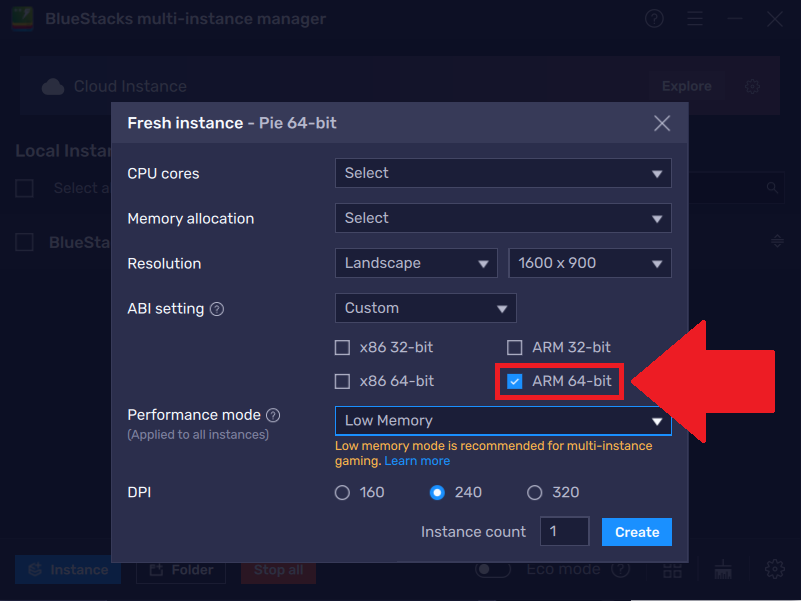Image resolution: width=801 pixels, height=601 pixels.
Task: Open the help icon in manager title bar
Action: tap(654, 19)
